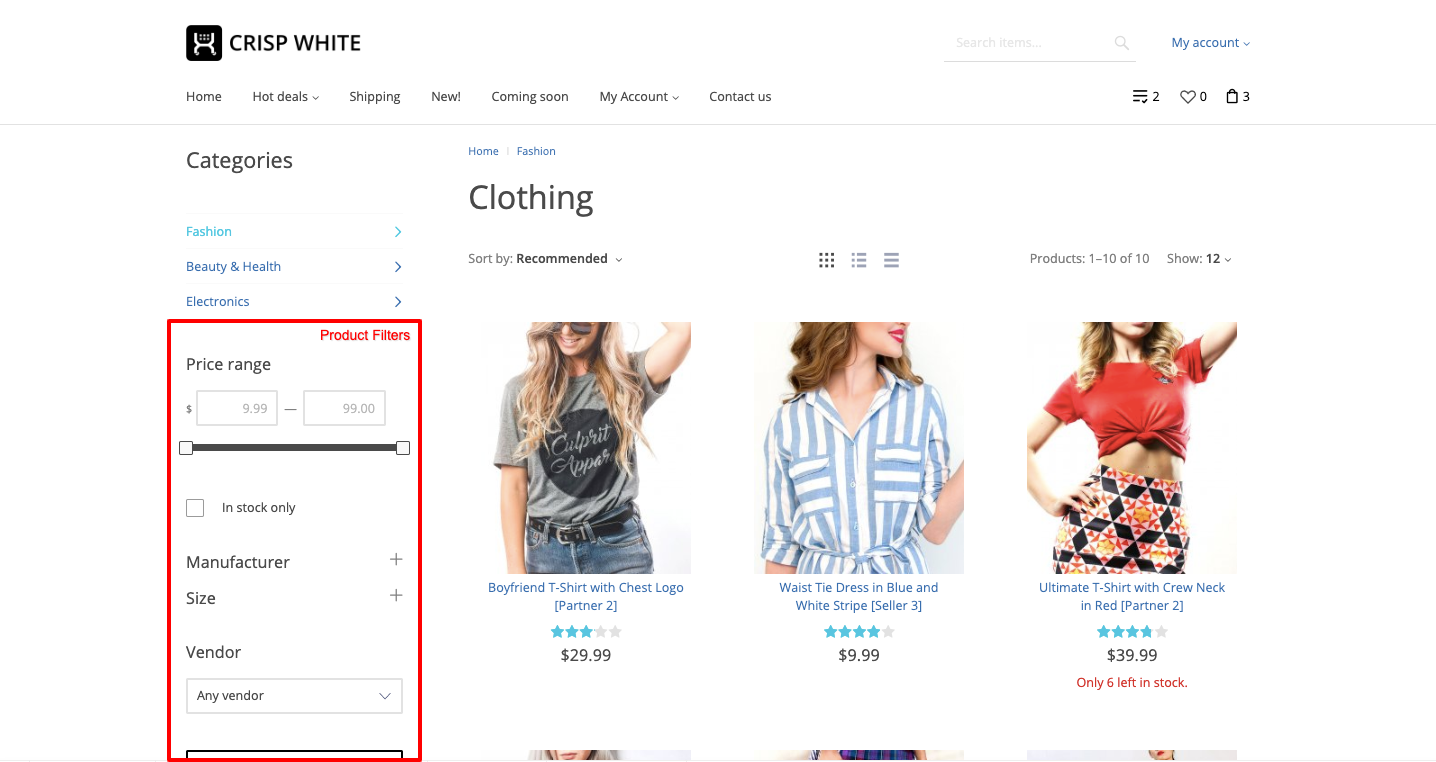Click the Crisp White cart logo icon
Image resolution: width=1436 pixels, height=762 pixels.
[x=204, y=43]
